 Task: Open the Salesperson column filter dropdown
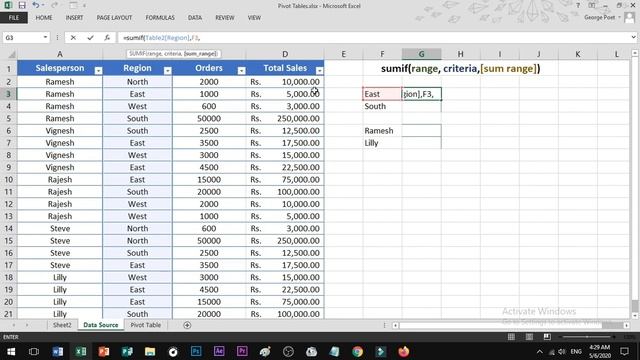pyautogui.click(x=98, y=71)
